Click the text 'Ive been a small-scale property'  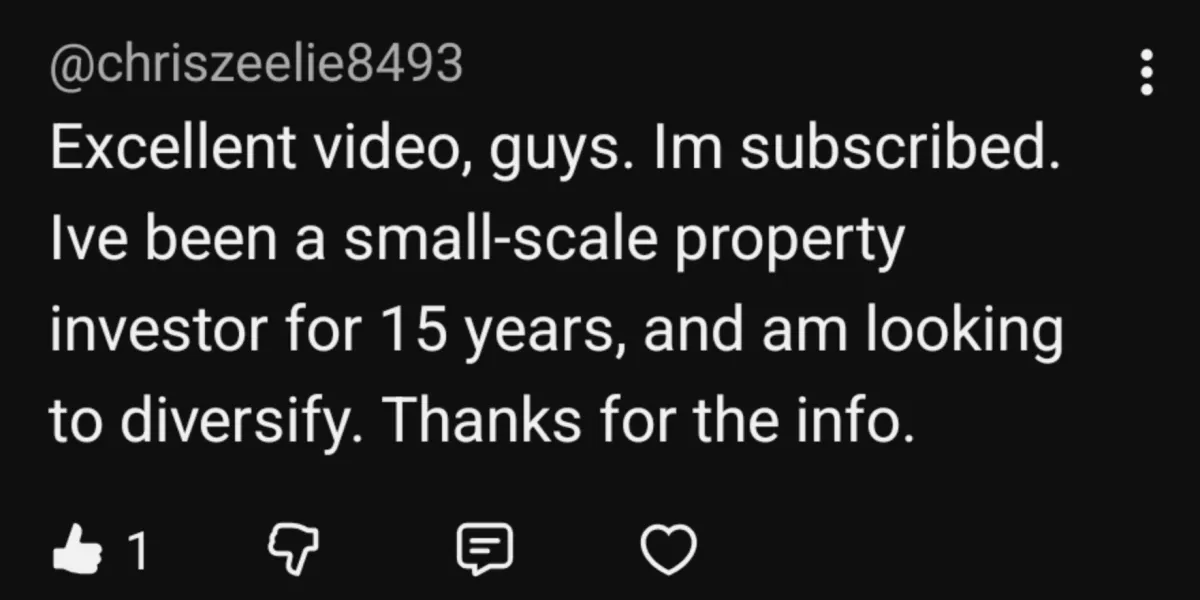click(476, 245)
